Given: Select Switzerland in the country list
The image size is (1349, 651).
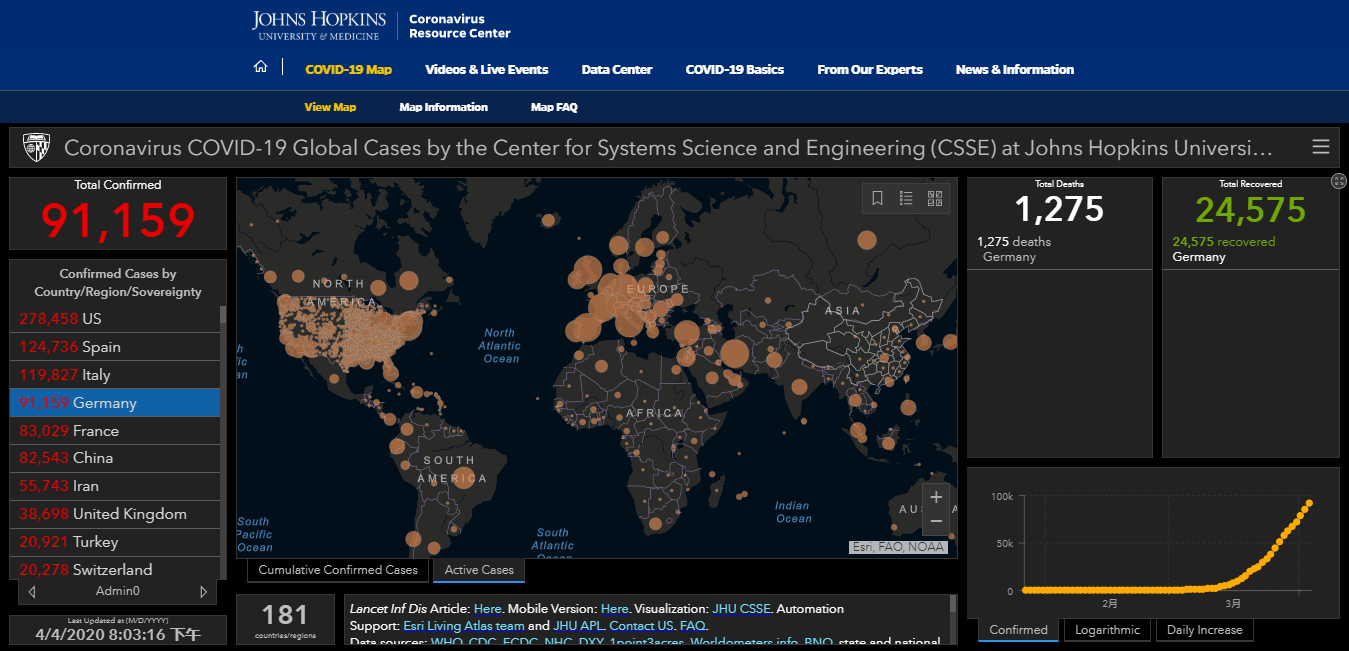Looking at the screenshot, I should (115, 569).
